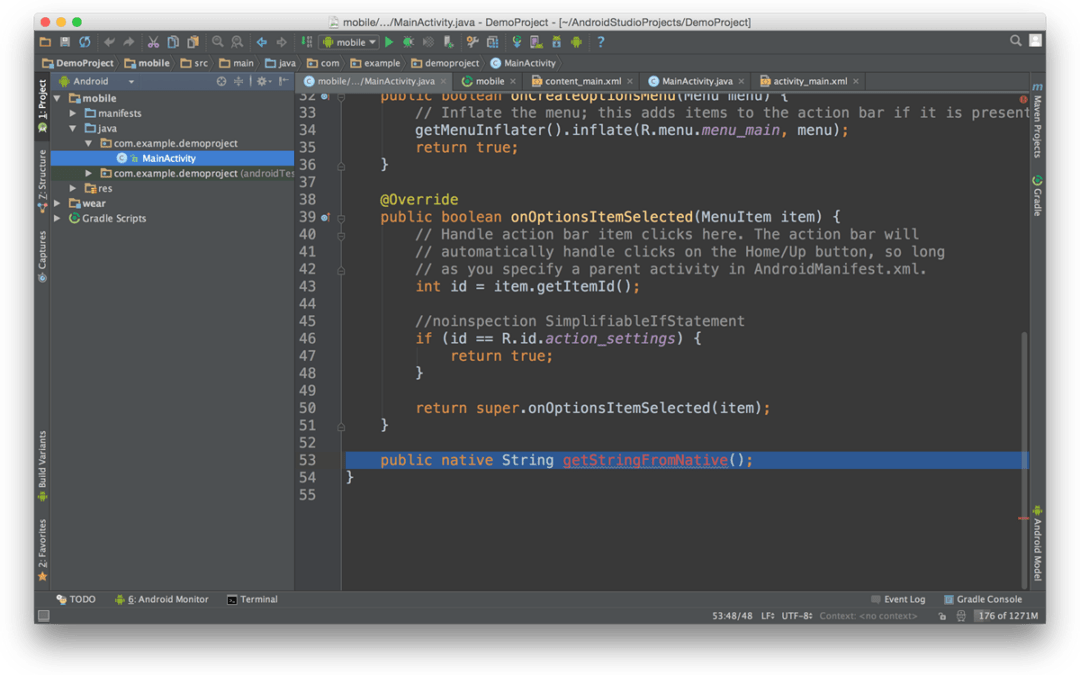
Task: Open the Android Monitor tool window
Action: (161, 599)
